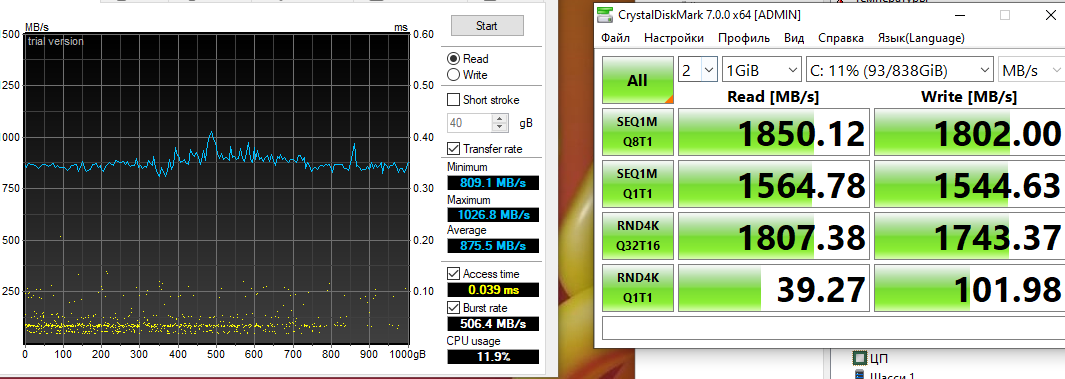
Task: Open the Язык(Language) menu
Action: click(921, 38)
